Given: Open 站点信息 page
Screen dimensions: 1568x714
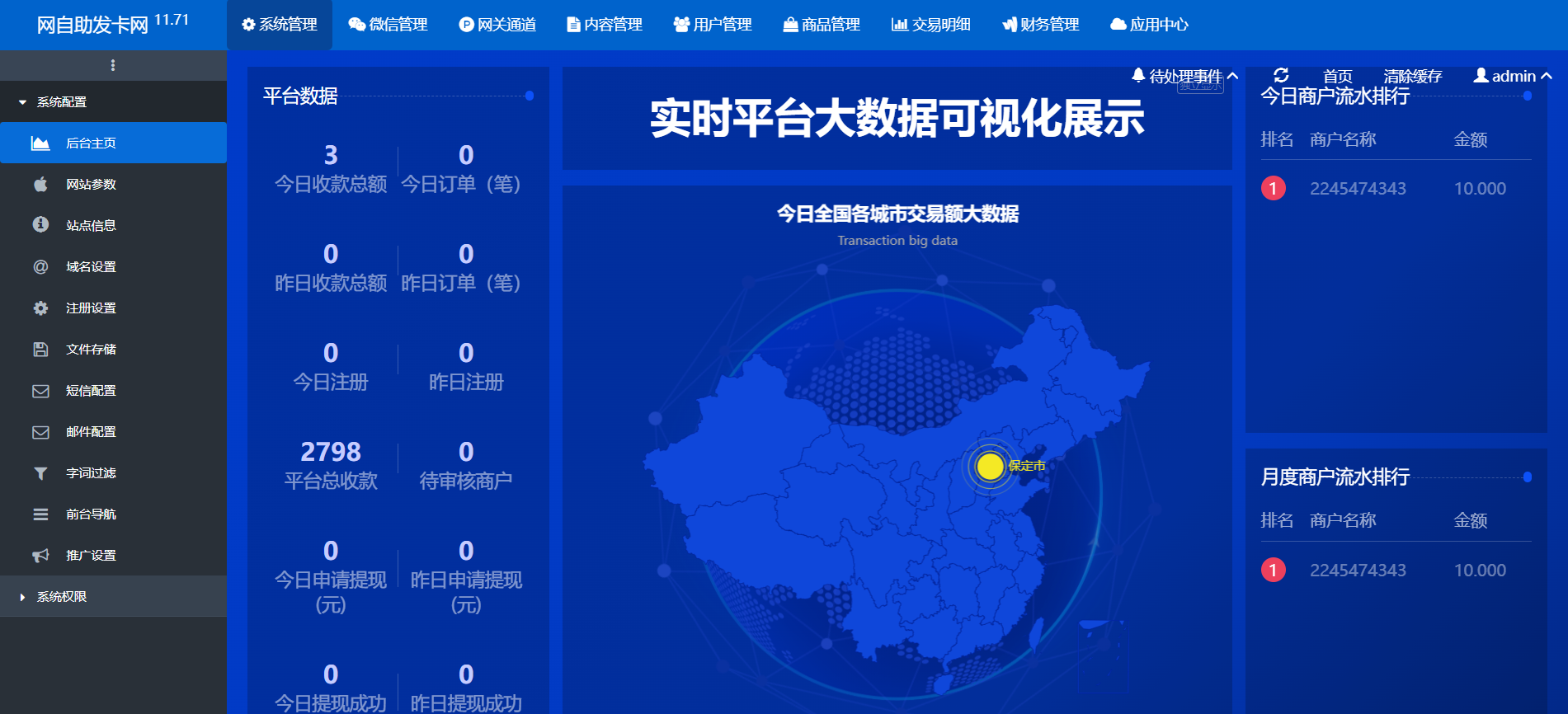Looking at the screenshot, I should coord(113,225).
